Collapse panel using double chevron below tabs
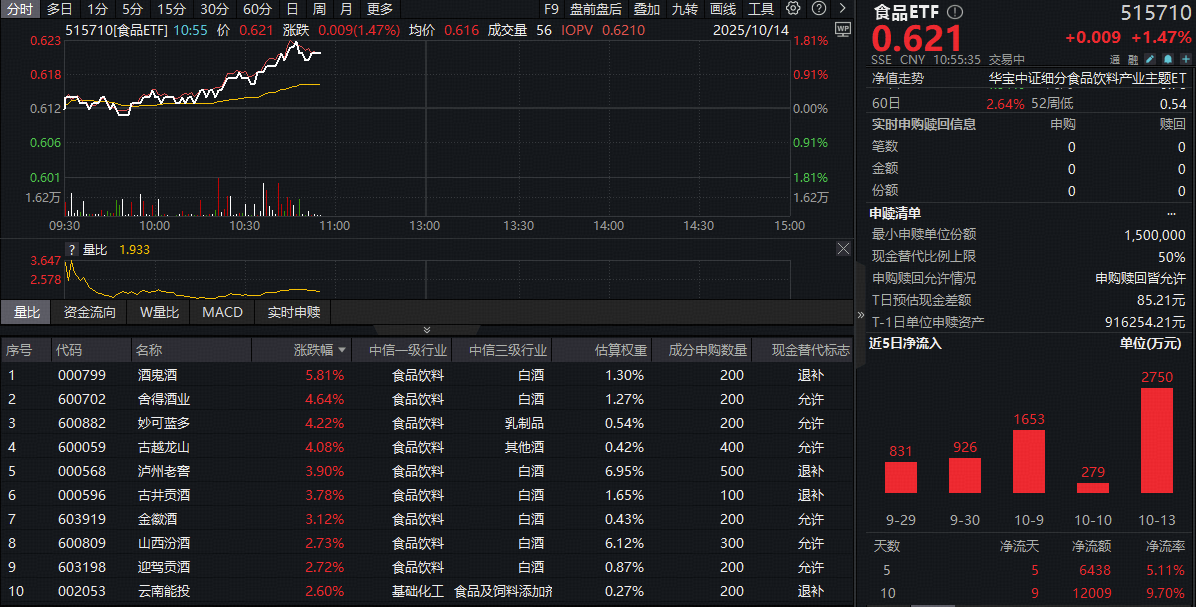Viewport: 1196px width, 607px height. (427, 329)
